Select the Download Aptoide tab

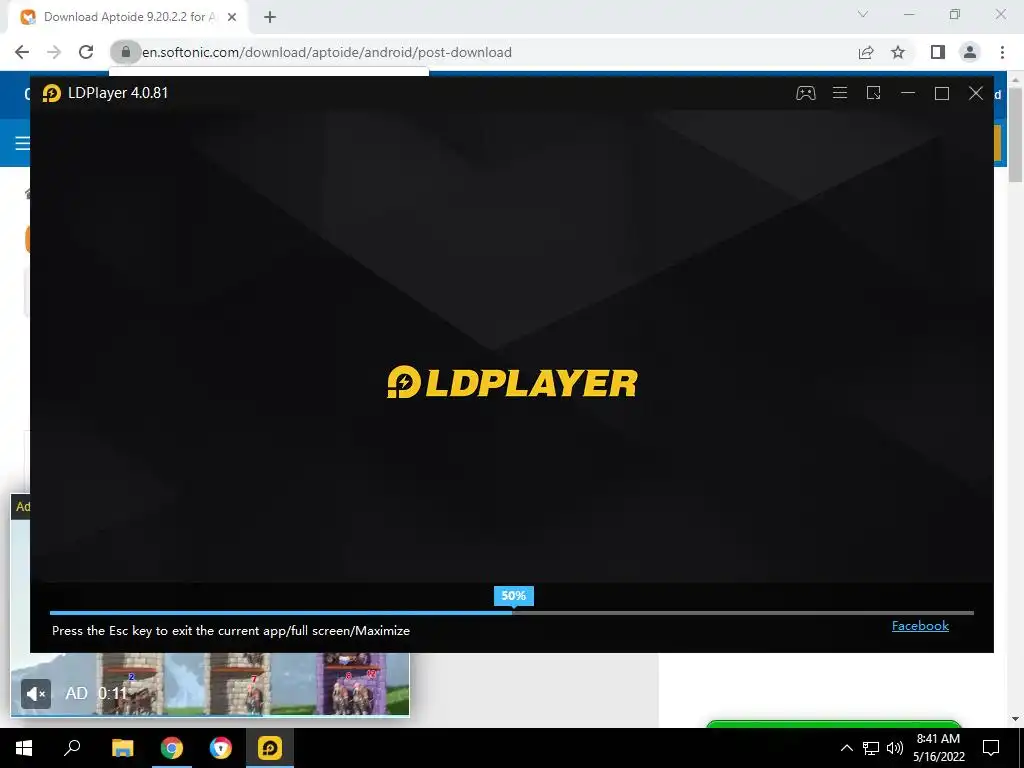129,17
